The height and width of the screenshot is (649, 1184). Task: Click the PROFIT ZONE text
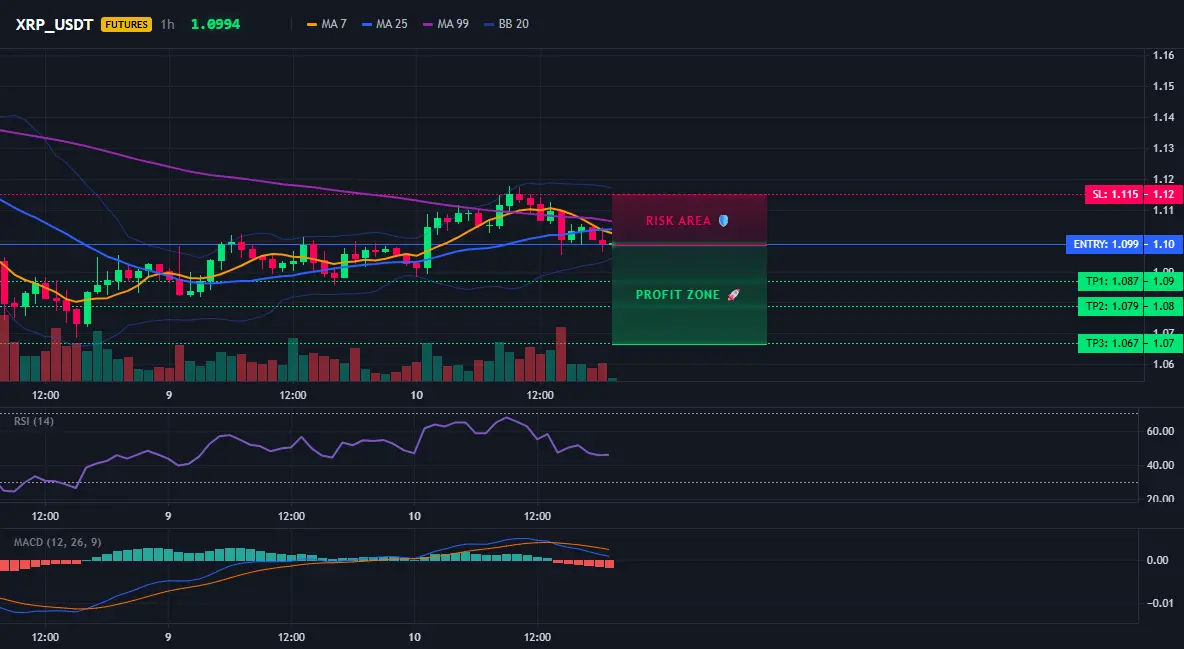[677, 295]
